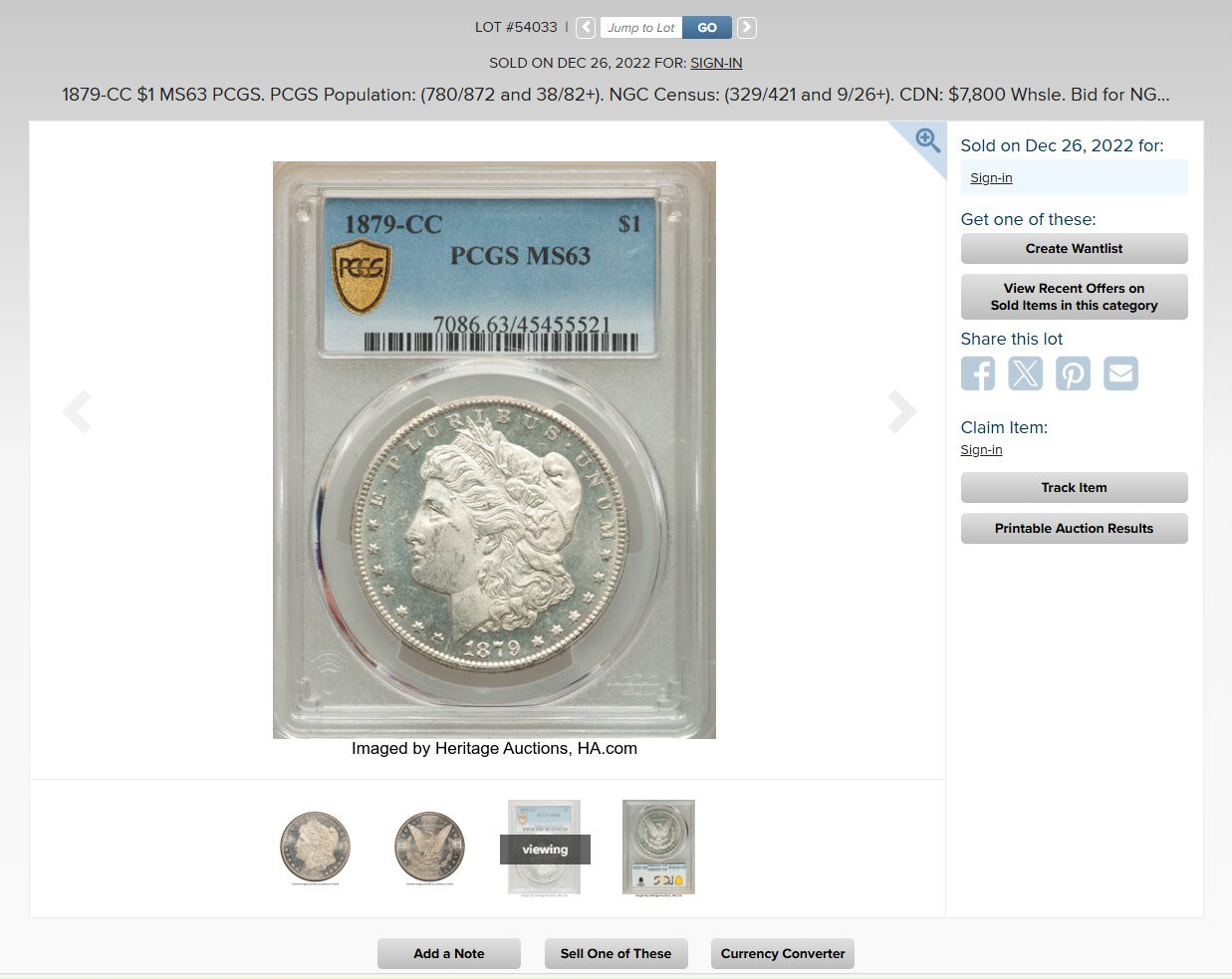Open SIGN-IN link beside sold date
1232x979 pixels.
(x=716, y=63)
